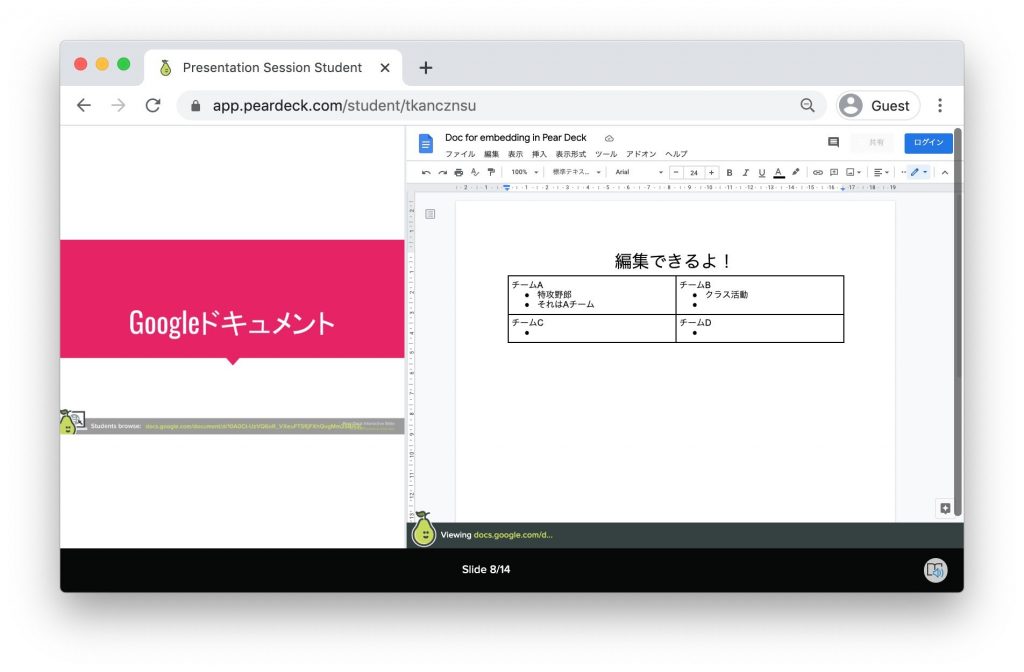1024x672 pixels.
Task: Open the 100% zoom dropdown
Action: (x=524, y=172)
